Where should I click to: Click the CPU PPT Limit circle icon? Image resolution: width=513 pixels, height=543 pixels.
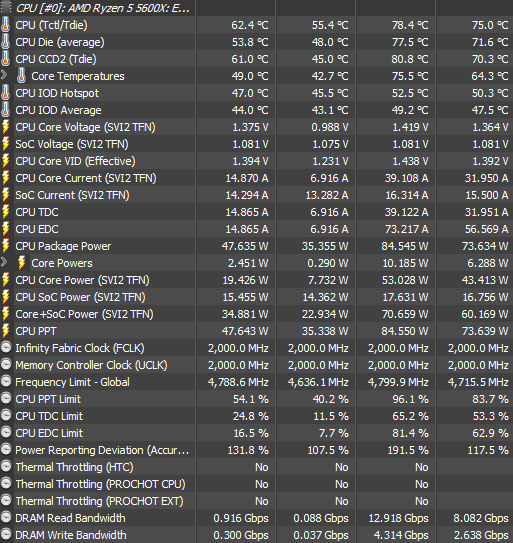coord(6,398)
